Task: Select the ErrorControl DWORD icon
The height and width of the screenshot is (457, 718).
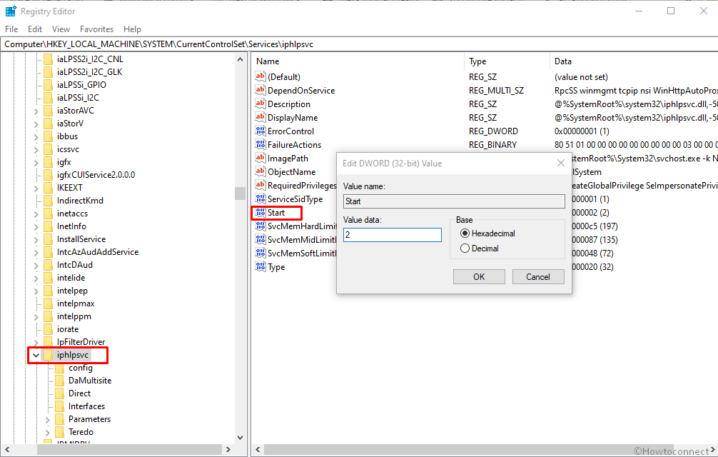Action: pos(260,131)
